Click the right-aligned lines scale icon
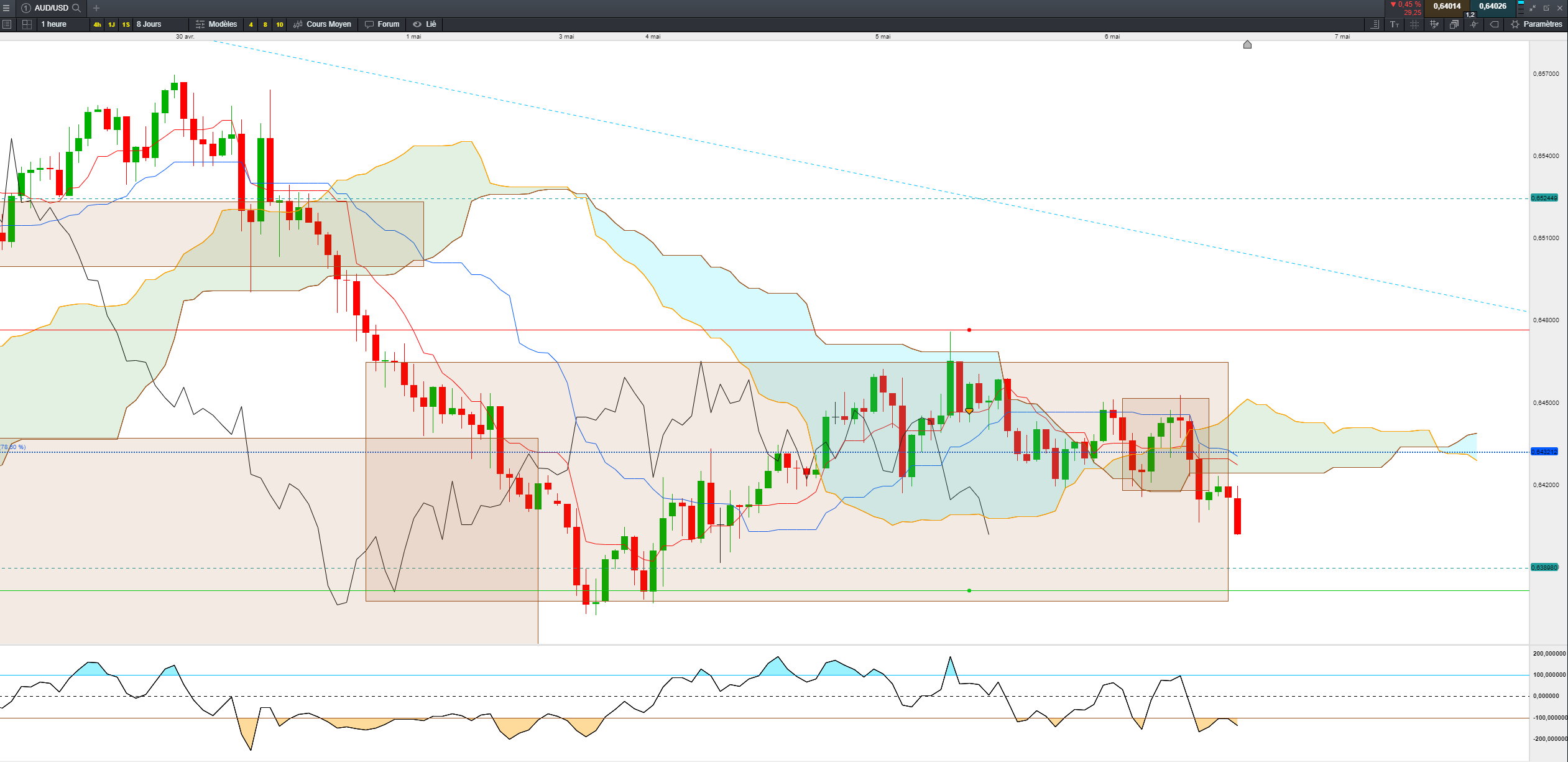 1375,24
